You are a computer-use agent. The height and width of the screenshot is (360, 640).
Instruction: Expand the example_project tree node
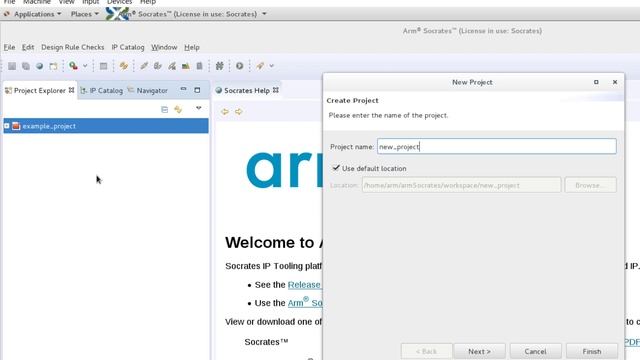pyautogui.click(x=7, y=126)
